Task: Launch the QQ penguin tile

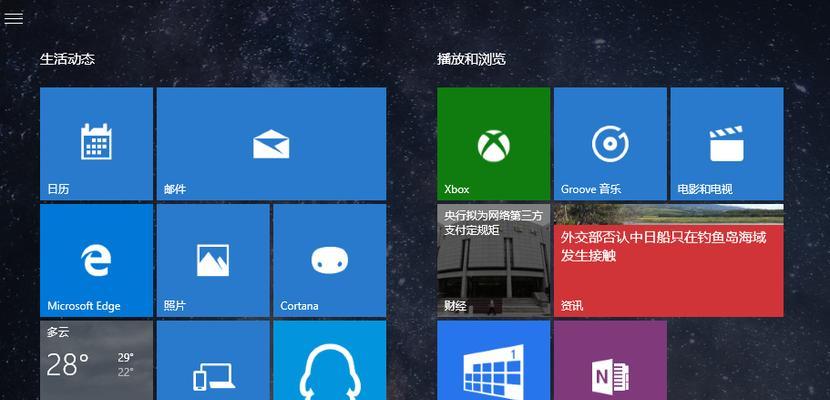Action: (x=329, y=360)
